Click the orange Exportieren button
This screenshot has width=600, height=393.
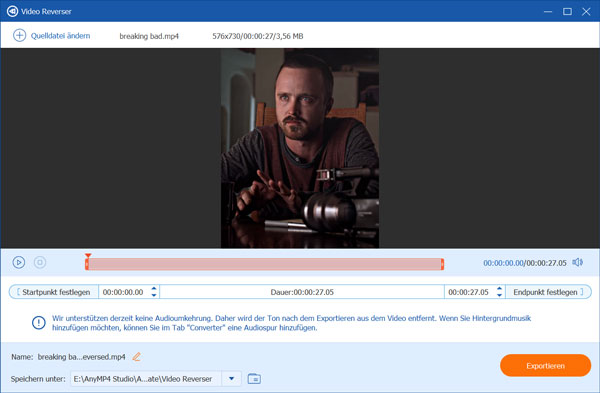click(x=545, y=366)
